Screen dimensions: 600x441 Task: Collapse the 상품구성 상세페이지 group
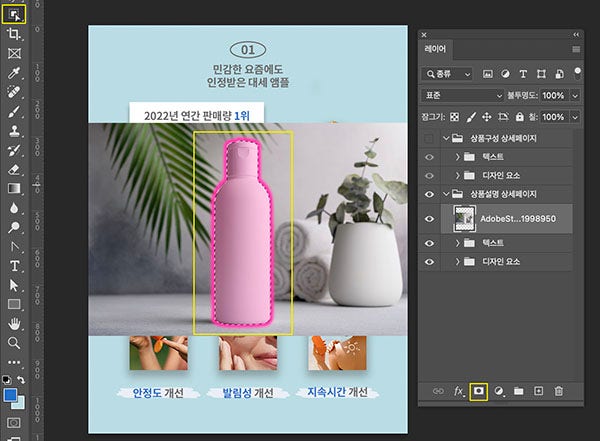coord(446,138)
